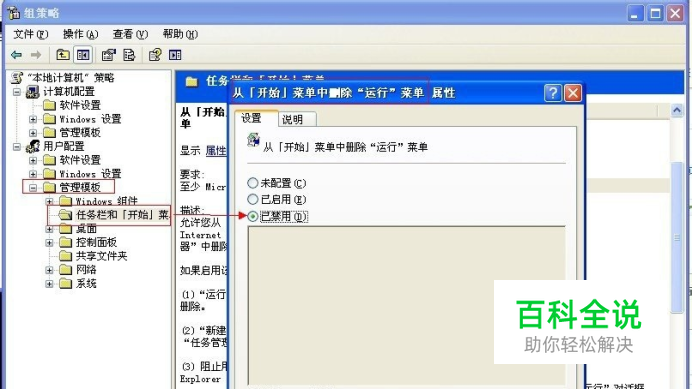Image resolution: width=692 pixels, height=389 pixels.
Task: Expand the 桌面 tree node
Action: tap(49, 229)
